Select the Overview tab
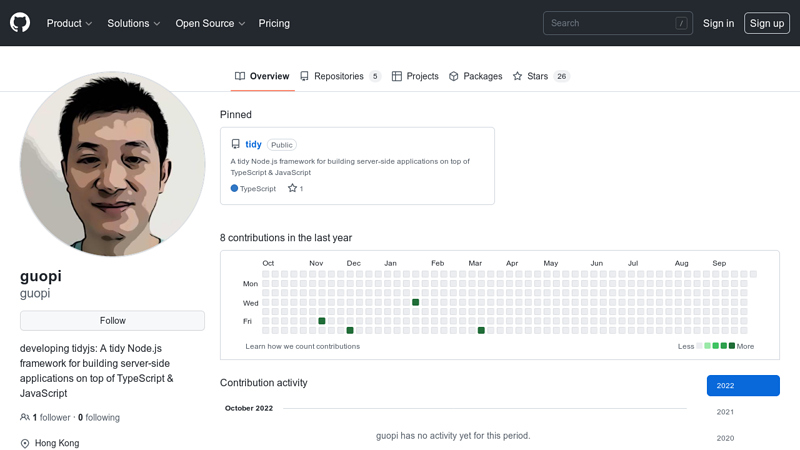800x450 pixels. pos(262,76)
